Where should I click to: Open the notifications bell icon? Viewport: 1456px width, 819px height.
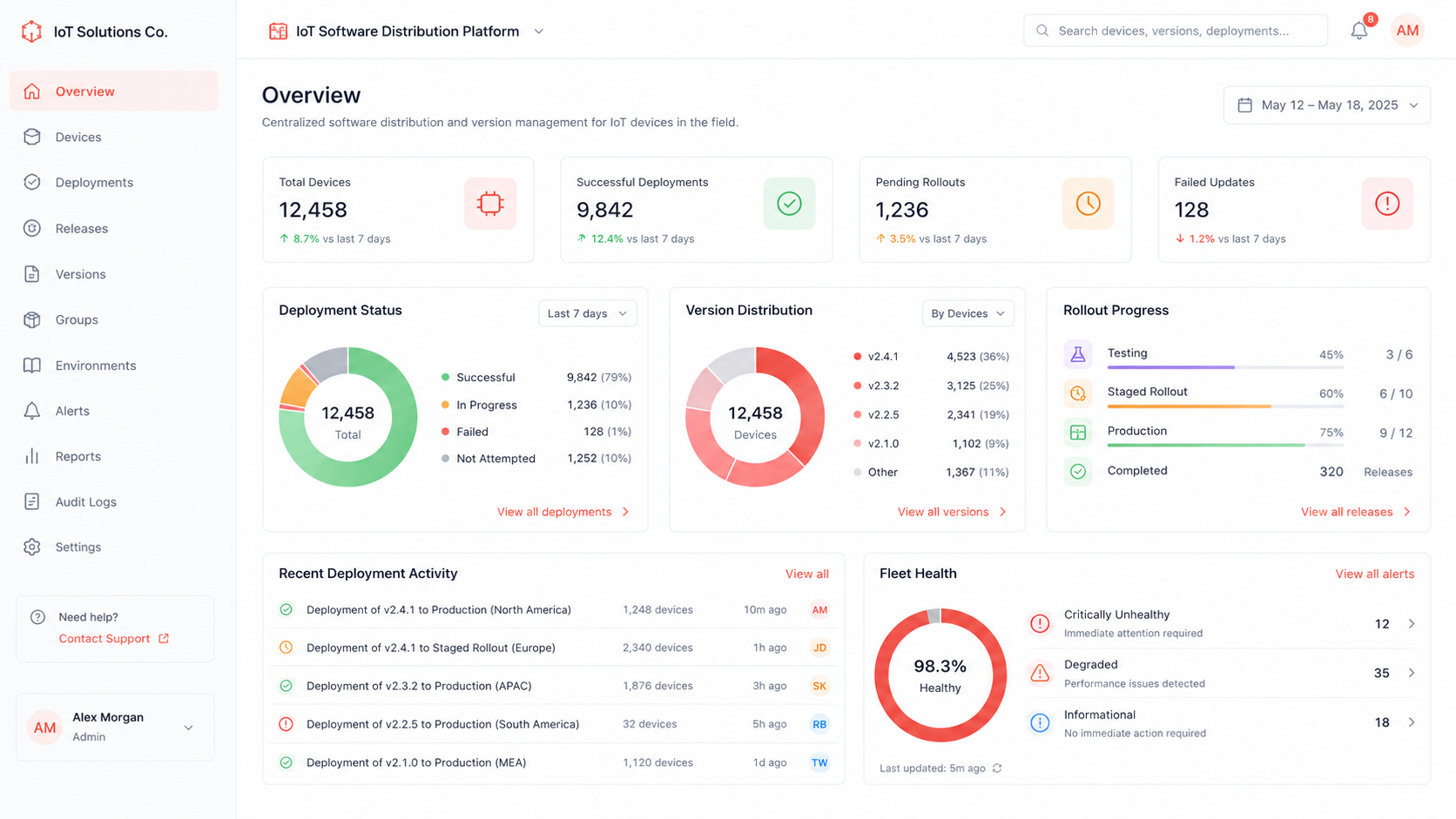click(1359, 31)
